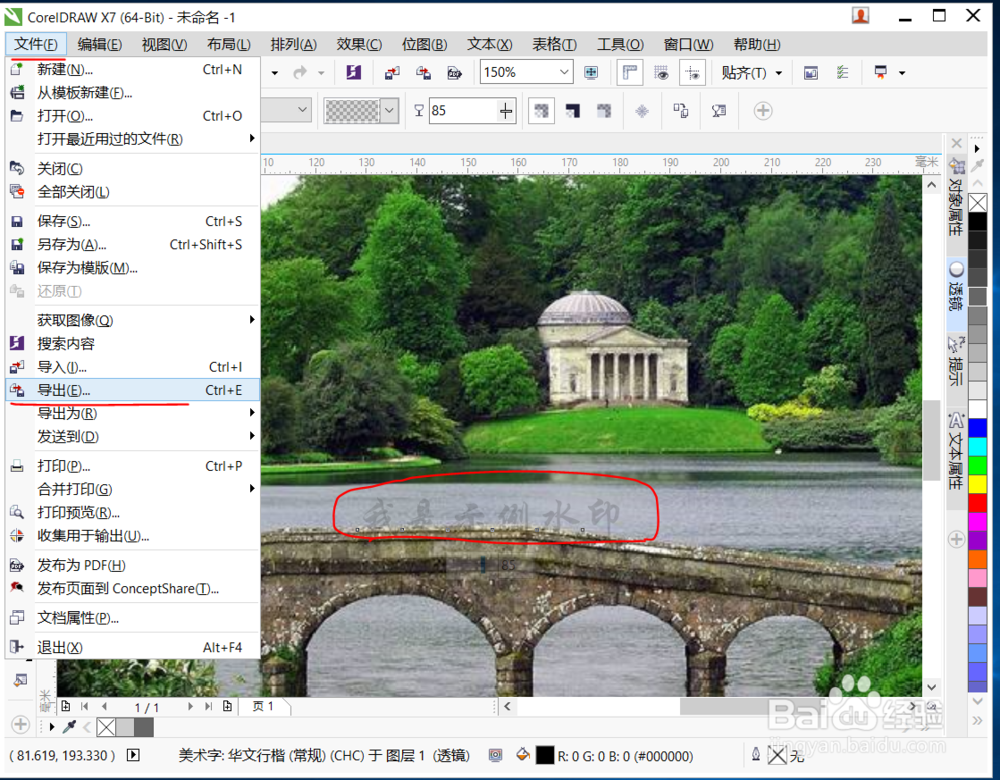Select all transparency target icon
This screenshot has height=780, width=1000.
(541, 111)
